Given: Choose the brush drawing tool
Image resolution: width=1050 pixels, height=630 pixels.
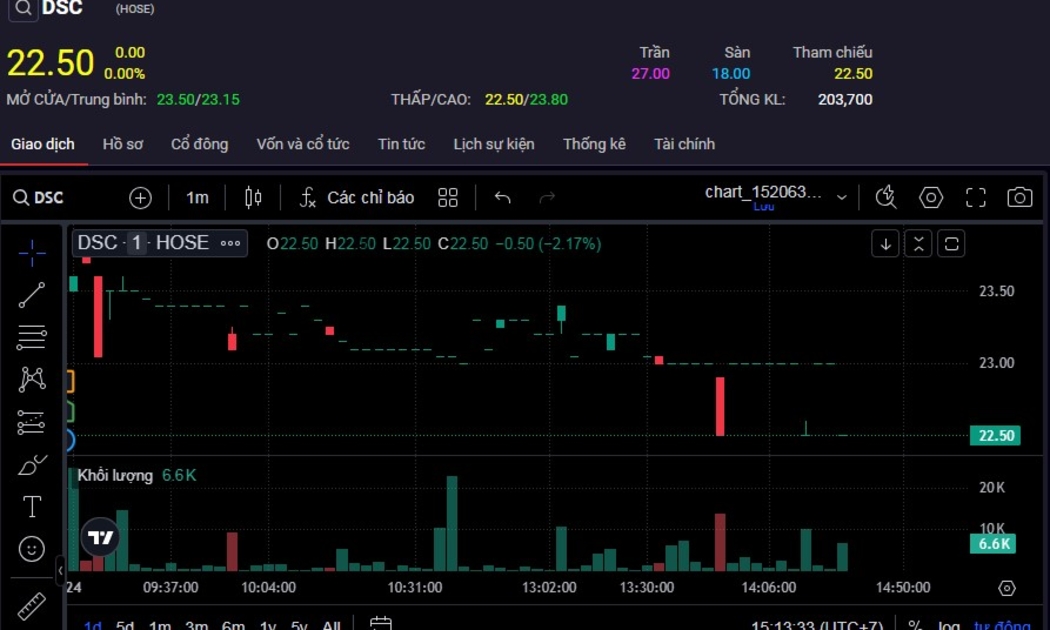Looking at the screenshot, I should click(x=32, y=465).
